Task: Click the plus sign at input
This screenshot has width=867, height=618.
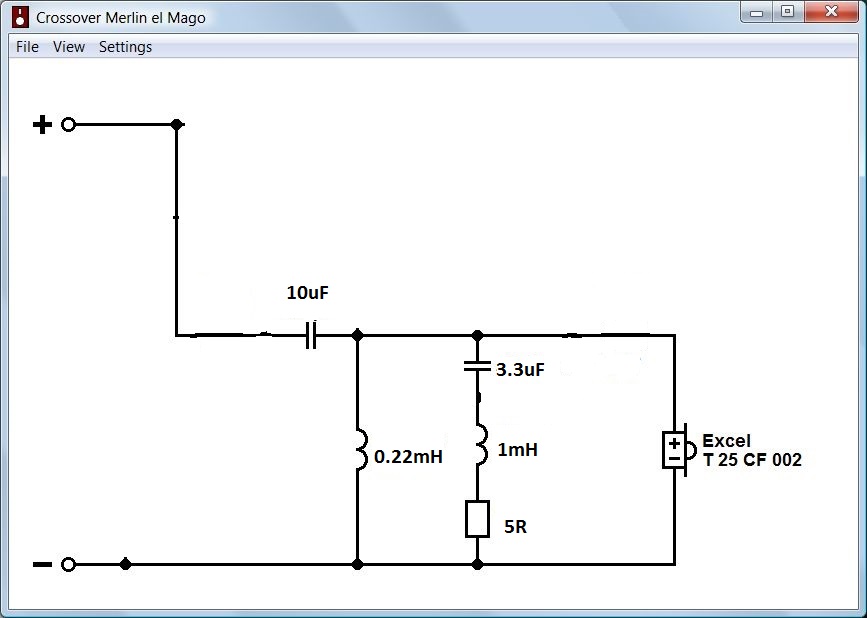Action: pyautogui.click(x=42, y=125)
